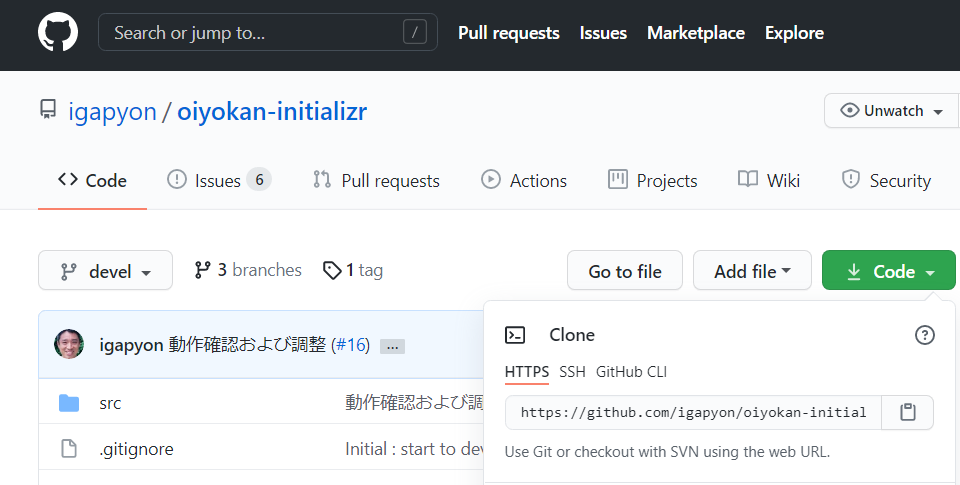Click the src folder icon
Screen dimensions: 960x485
point(69,403)
